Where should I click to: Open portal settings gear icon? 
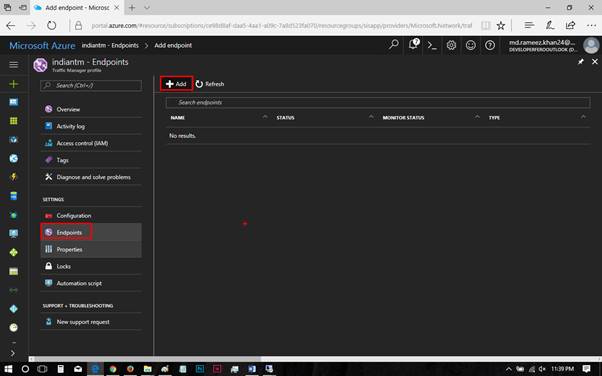452,45
